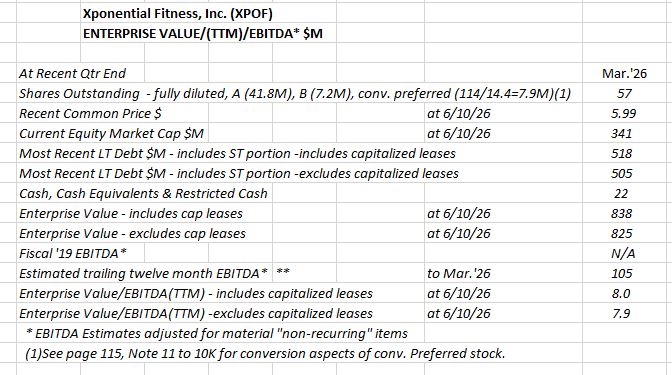Click the equity market cap value 341
The image size is (672, 375).
[621, 134]
